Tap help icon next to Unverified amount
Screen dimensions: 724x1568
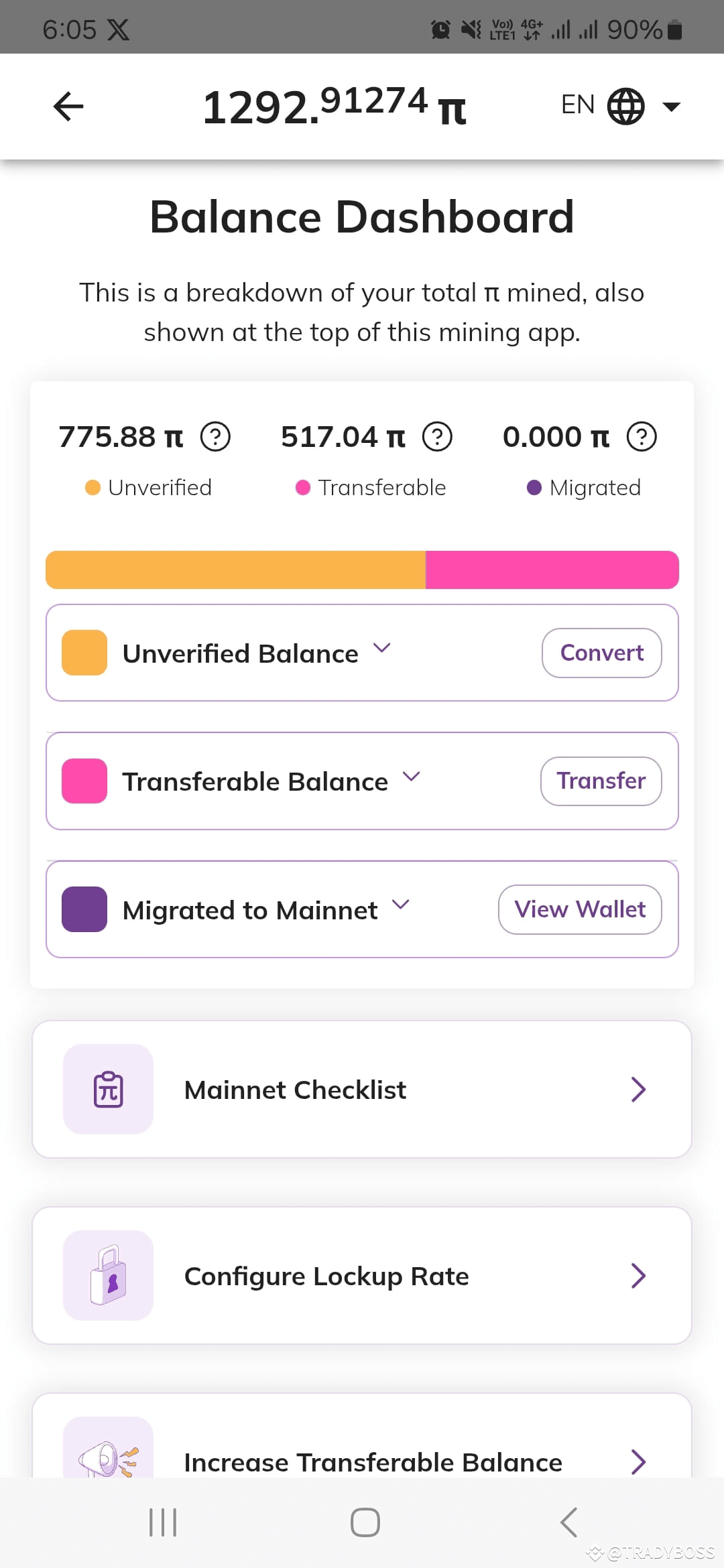tap(216, 437)
